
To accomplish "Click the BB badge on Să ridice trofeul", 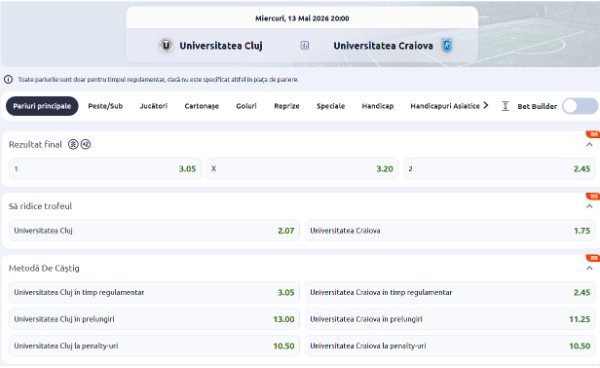I will (x=593, y=196).
